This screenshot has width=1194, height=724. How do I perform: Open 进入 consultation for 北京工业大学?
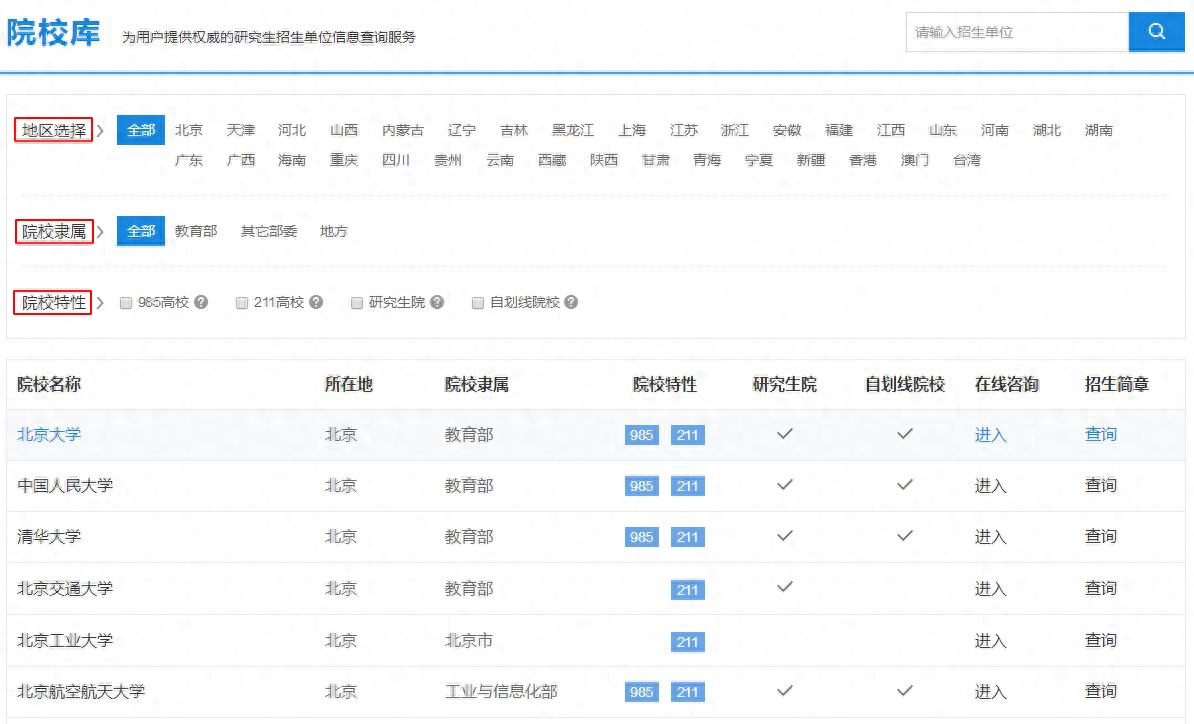(991, 641)
